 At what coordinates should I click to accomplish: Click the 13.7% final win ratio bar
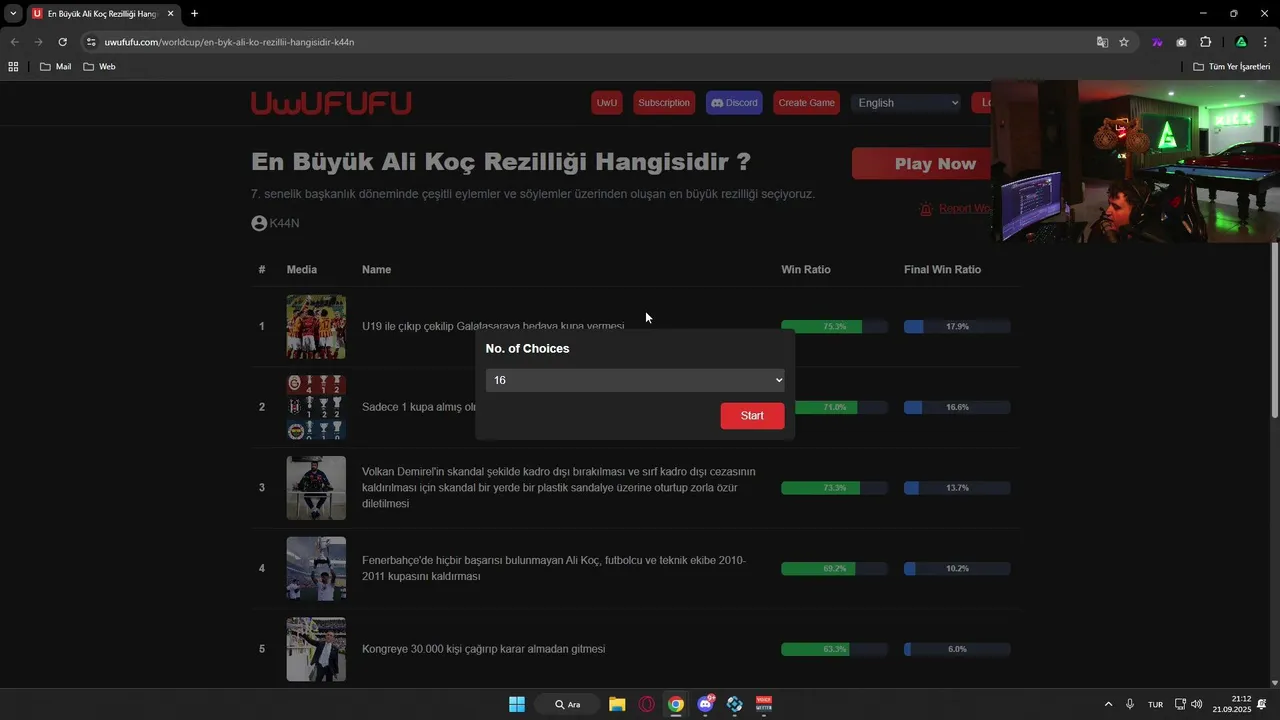click(957, 488)
